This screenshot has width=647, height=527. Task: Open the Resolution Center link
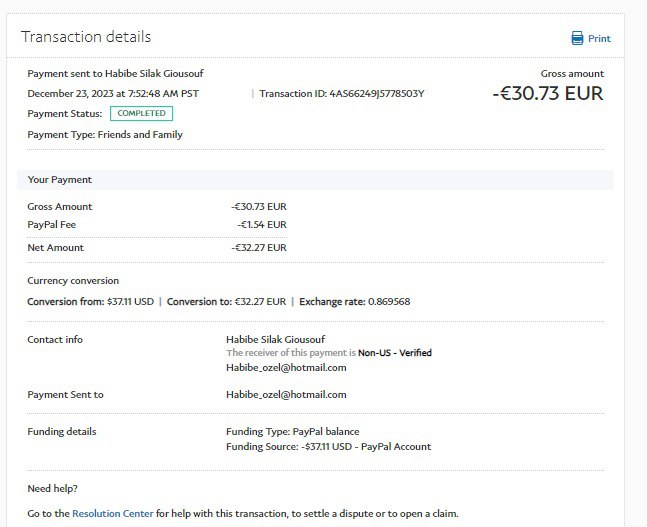pyautogui.click(x=112, y=513)
